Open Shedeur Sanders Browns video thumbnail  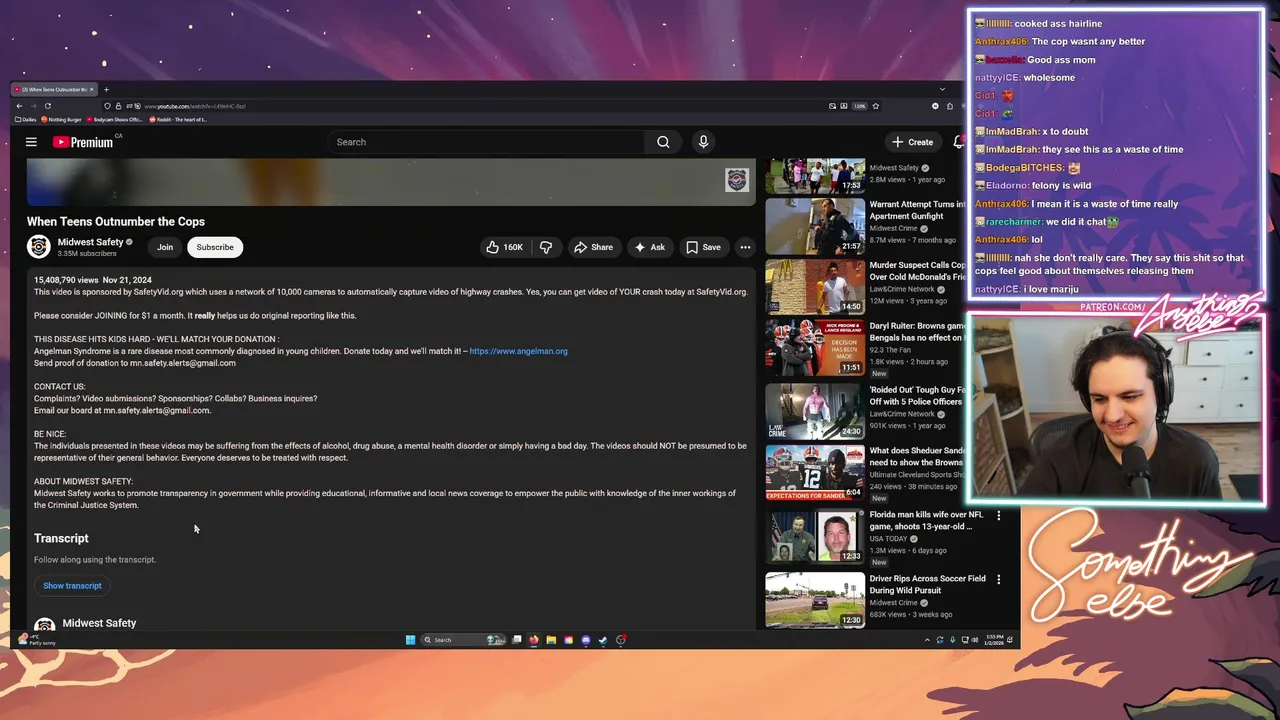click(x=815, y=472)
